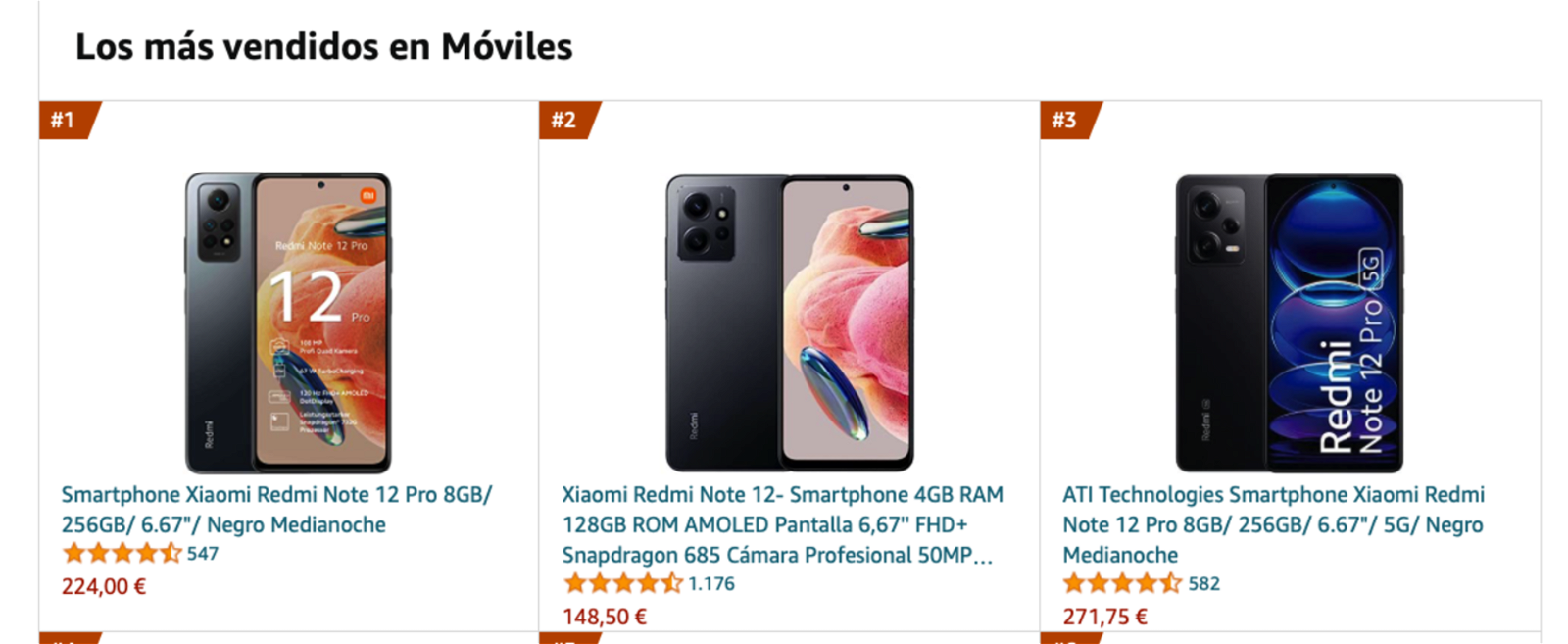This screenshot has width=1568, height=644.
Task: Open the star rating beside 582 reviews
Action: pyautogui.click(x=1123, y=584)
